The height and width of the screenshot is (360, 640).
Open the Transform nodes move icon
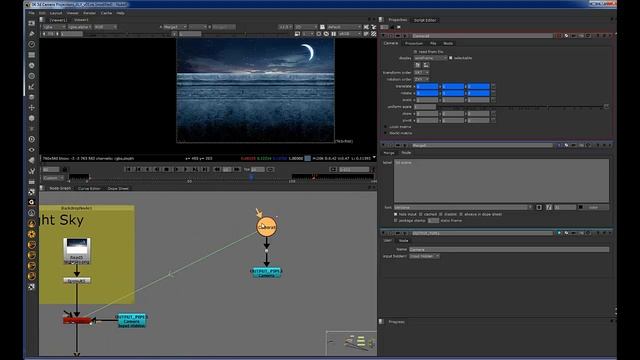(x=32, y=108)
